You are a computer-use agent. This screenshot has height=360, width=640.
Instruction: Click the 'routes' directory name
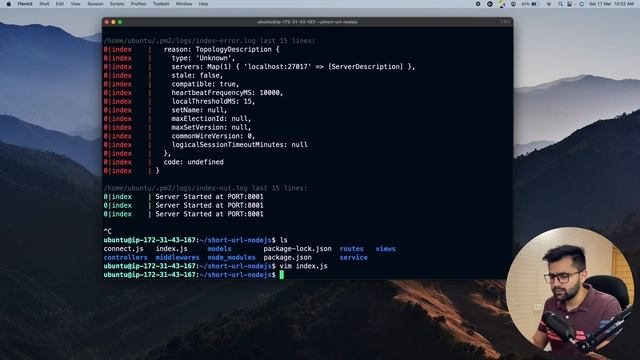tap(351, 249)
